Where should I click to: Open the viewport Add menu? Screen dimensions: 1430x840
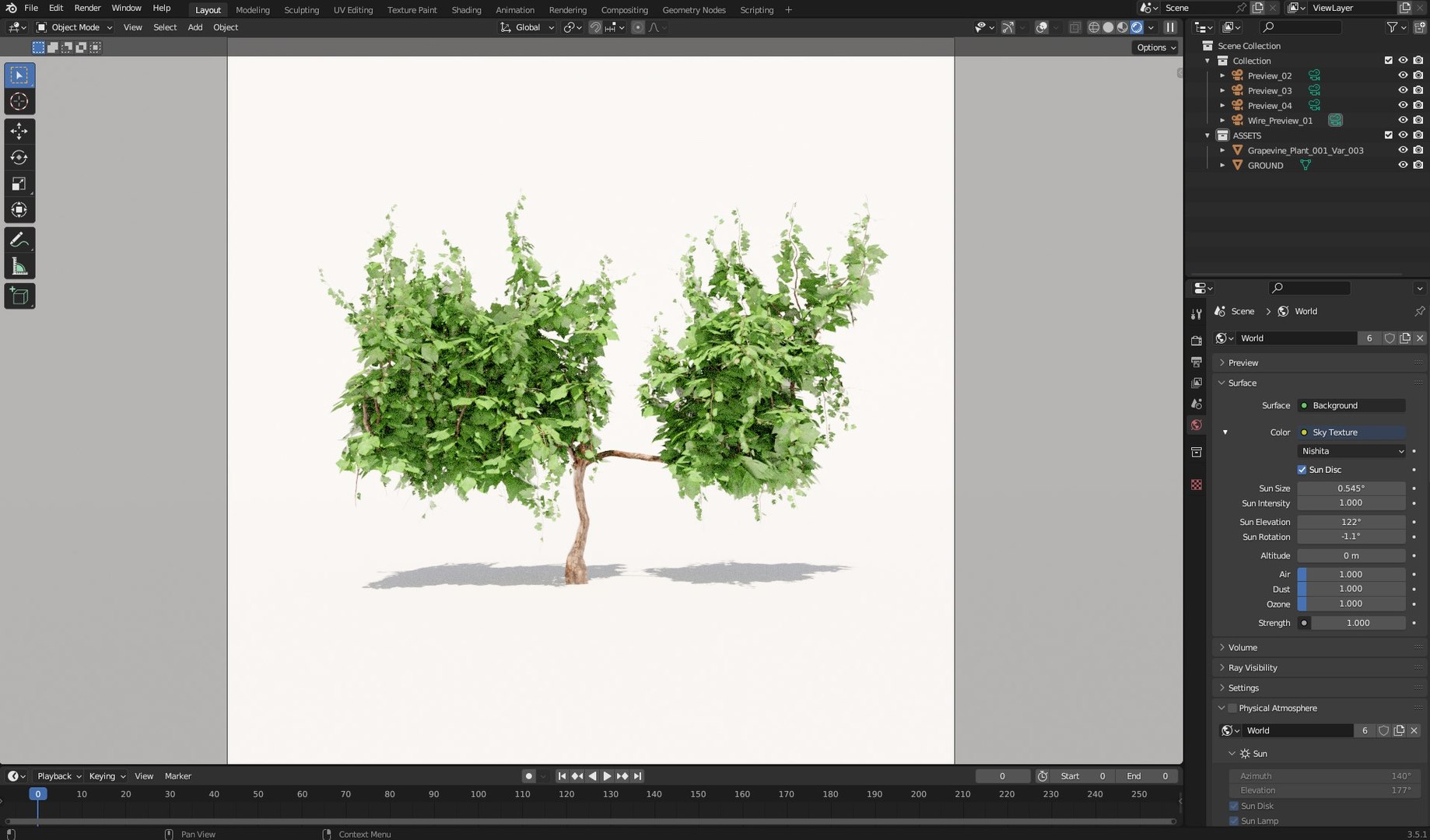click(195, 27)
